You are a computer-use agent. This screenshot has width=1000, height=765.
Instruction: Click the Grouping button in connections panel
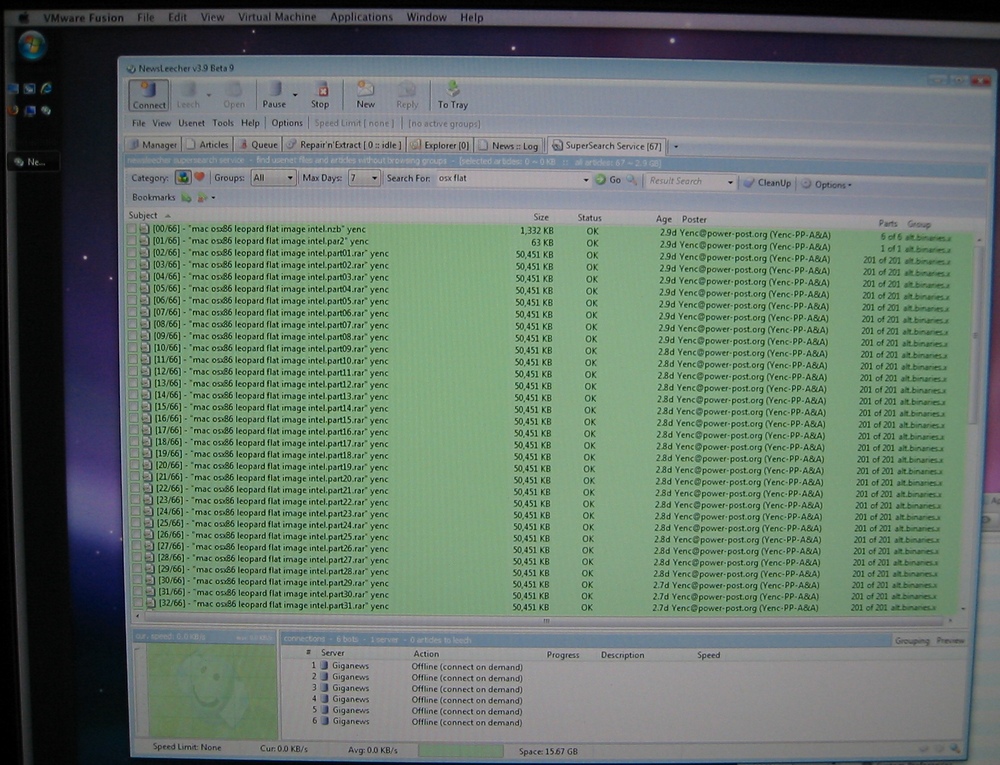pyautogui.click(x=911, y=641)
